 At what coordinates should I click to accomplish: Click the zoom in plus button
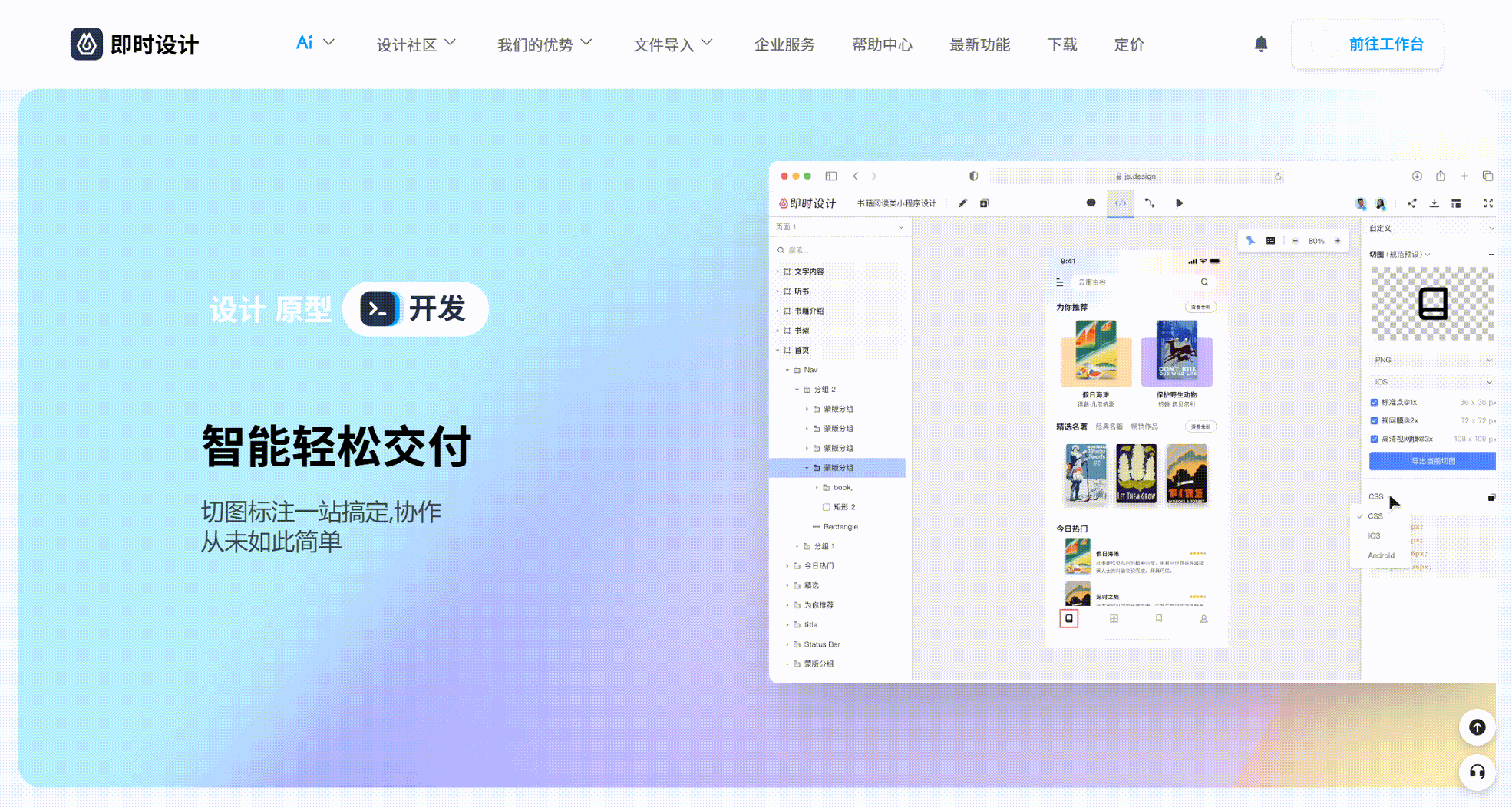(1338, 241)
